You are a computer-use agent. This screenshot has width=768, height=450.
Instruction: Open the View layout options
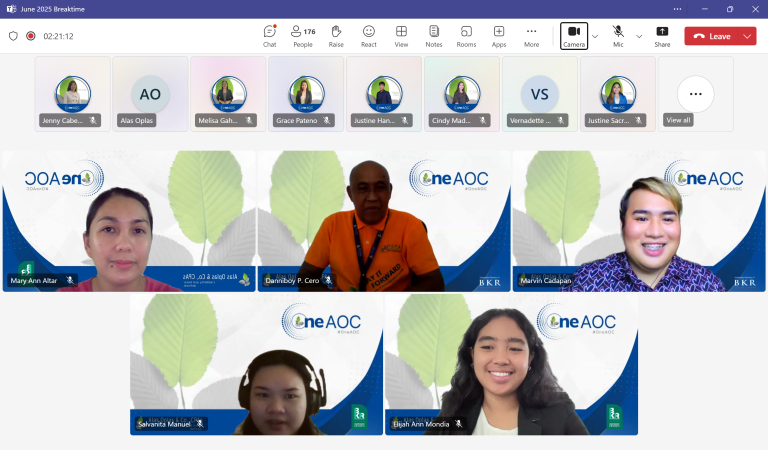coord(401,36)
